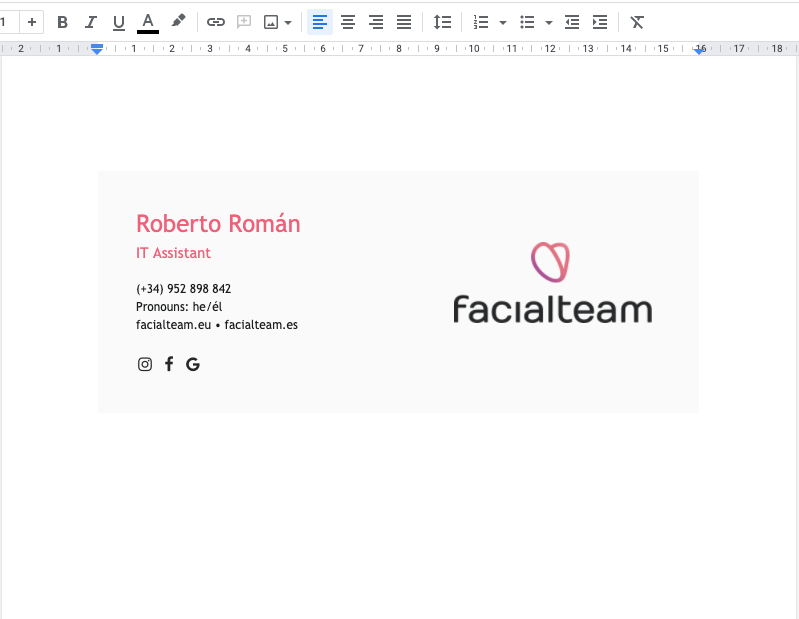This screenshot has width=799, height=619.
Task: Click the facialteam logo image
Action: tap(552, 284)
